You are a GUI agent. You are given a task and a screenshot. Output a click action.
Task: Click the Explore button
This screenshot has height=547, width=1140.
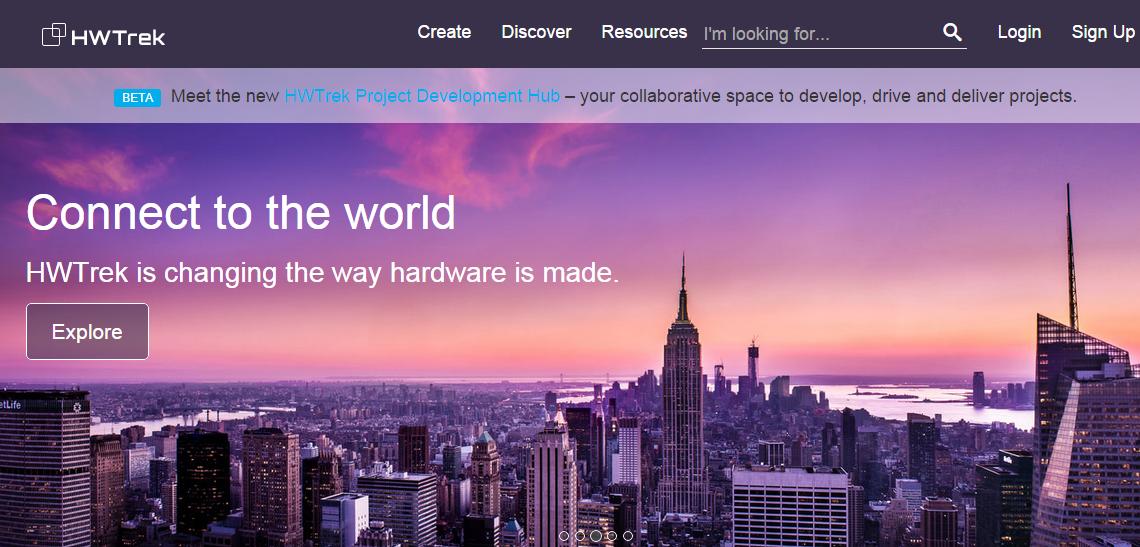pos(87,332)
